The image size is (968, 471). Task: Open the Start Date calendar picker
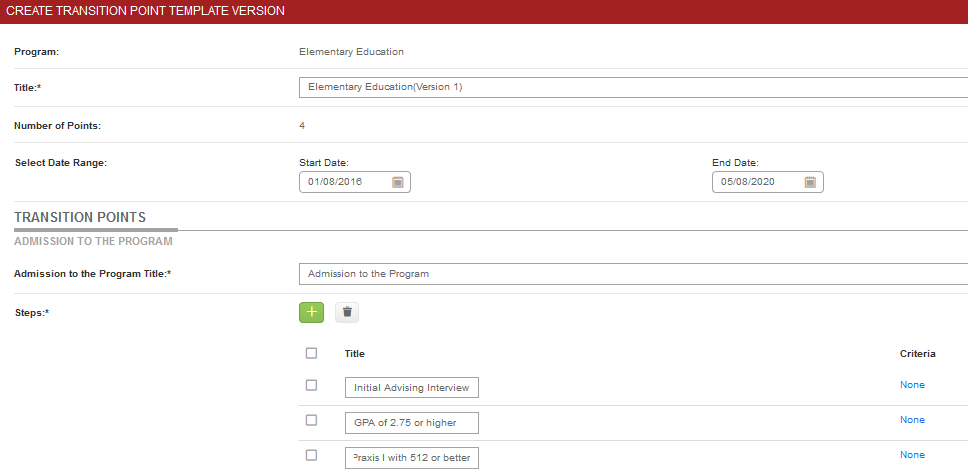[x=398, y=182]
